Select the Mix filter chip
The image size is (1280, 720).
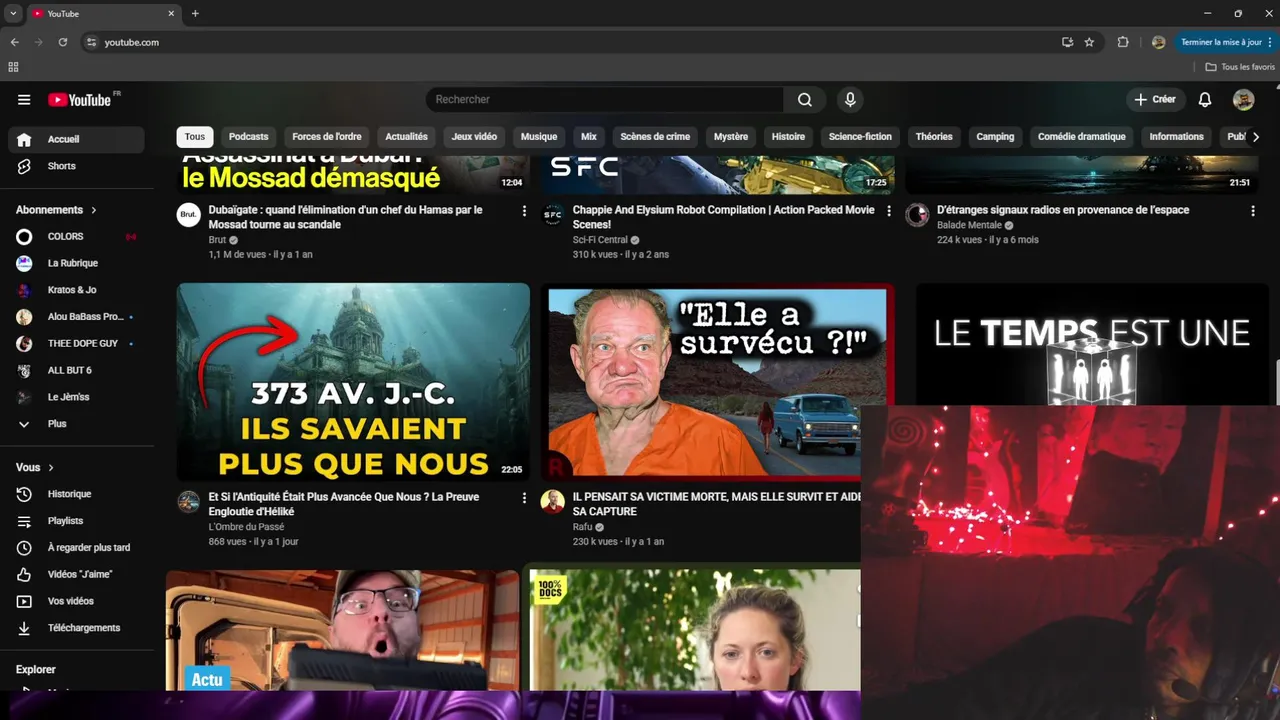(589, 137)
